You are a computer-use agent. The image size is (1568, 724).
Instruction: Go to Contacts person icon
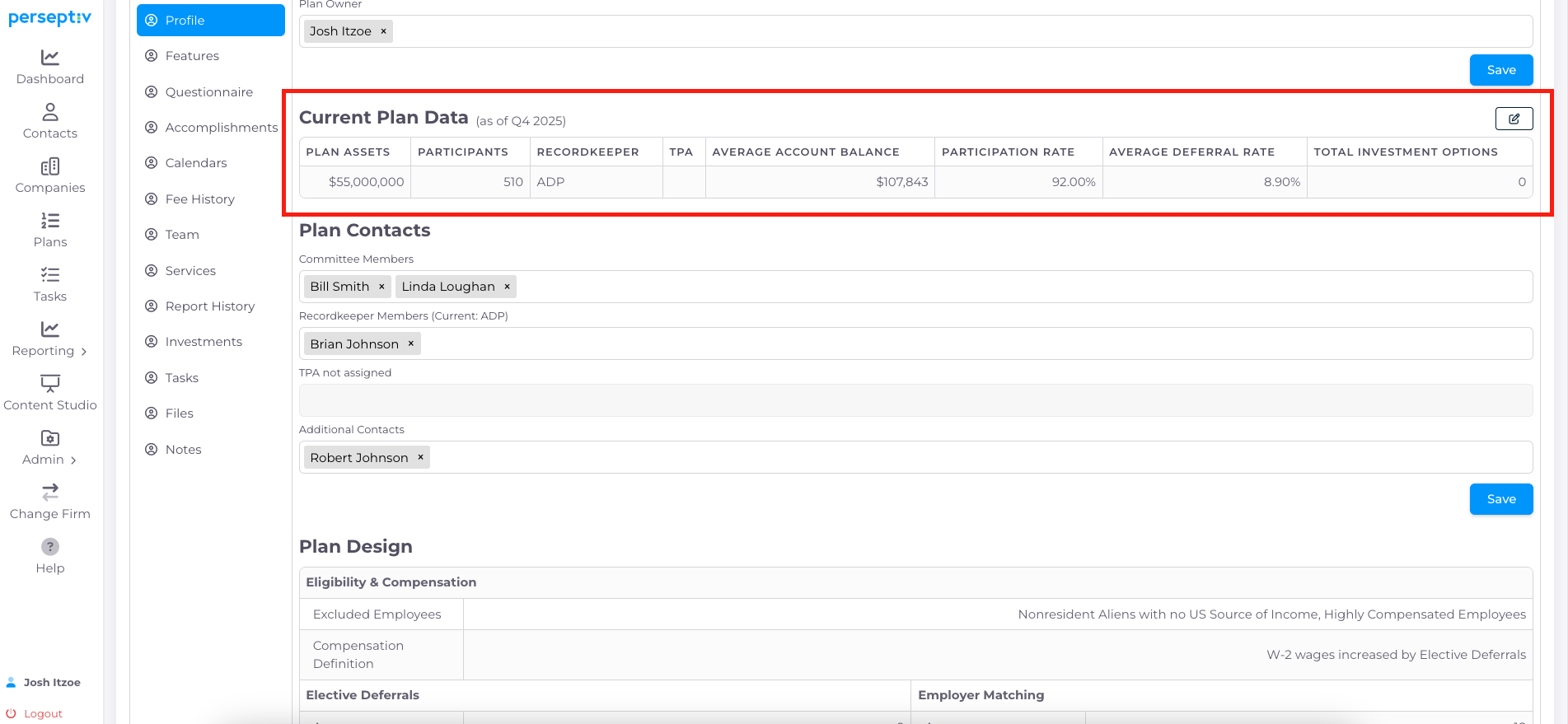click(x=50, y=112)
